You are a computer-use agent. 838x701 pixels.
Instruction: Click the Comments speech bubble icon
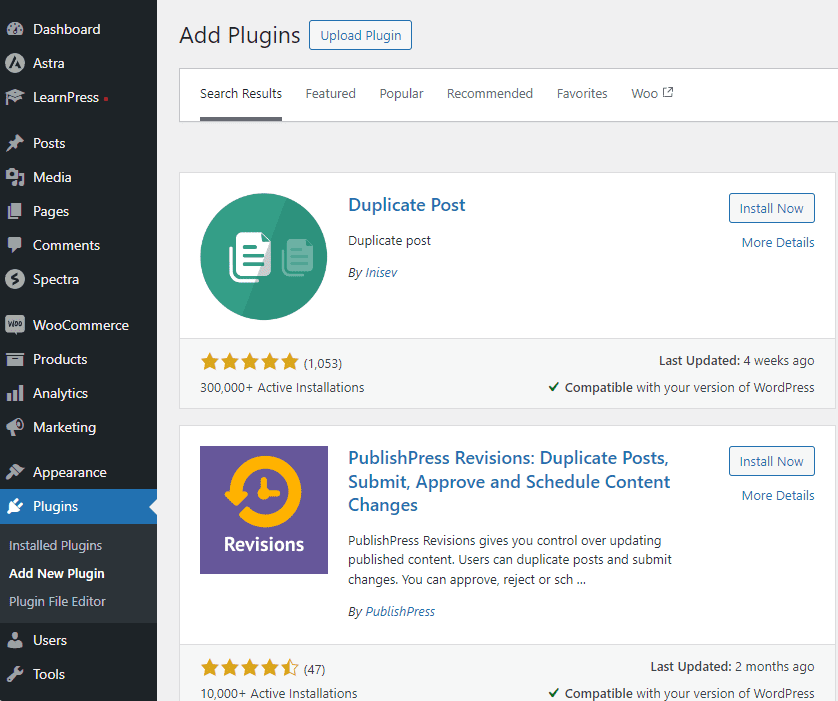[x=15, y=245]
